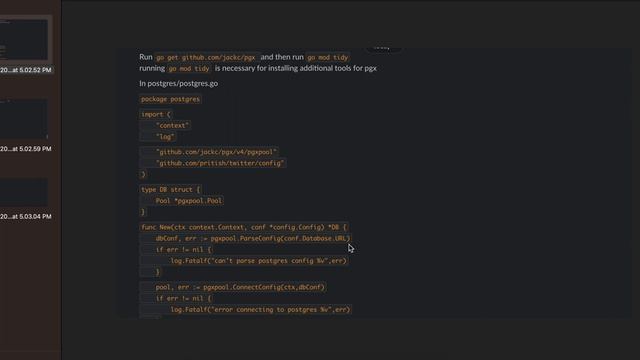Click the 'pgxpool.ConnectConfig(ctx,dbConf)' line
This screenshot has height=360, width=640.
pos(233,287)
